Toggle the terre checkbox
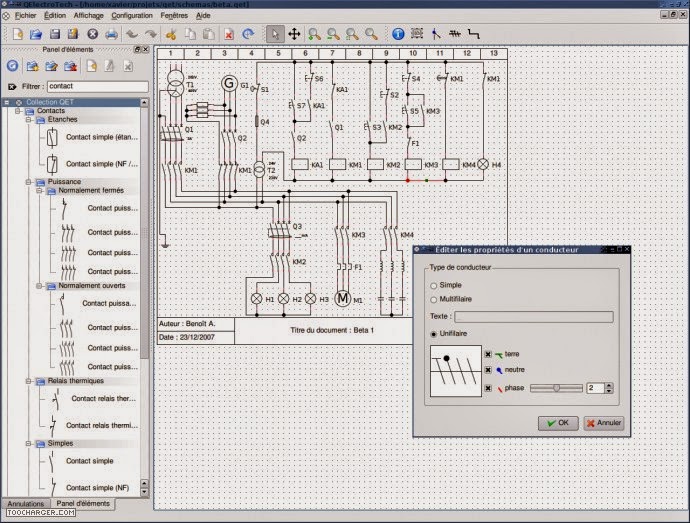690x523 pixels. point(488,354)
